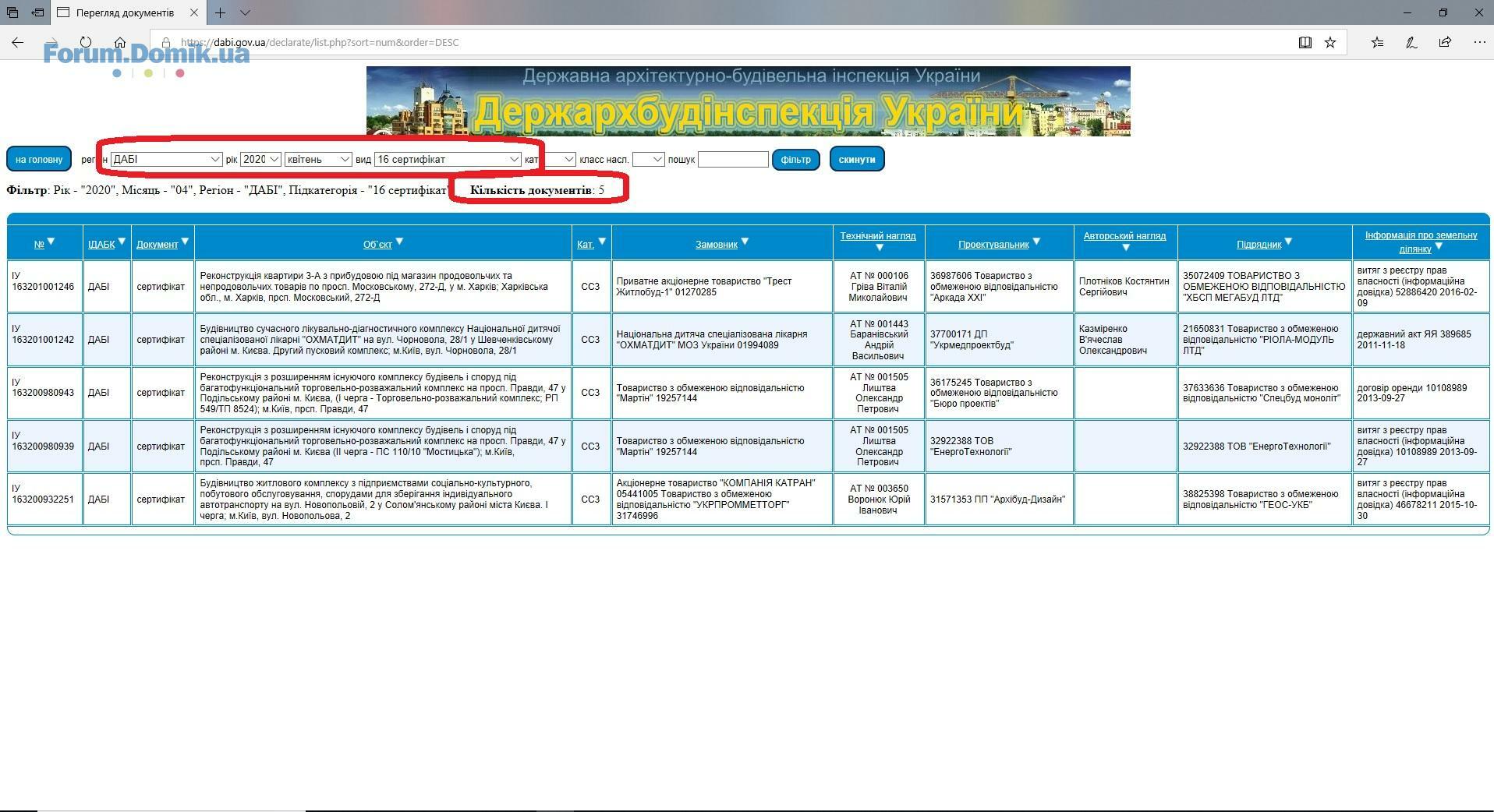Select document number ІУ 163200980939

point(44,441)
